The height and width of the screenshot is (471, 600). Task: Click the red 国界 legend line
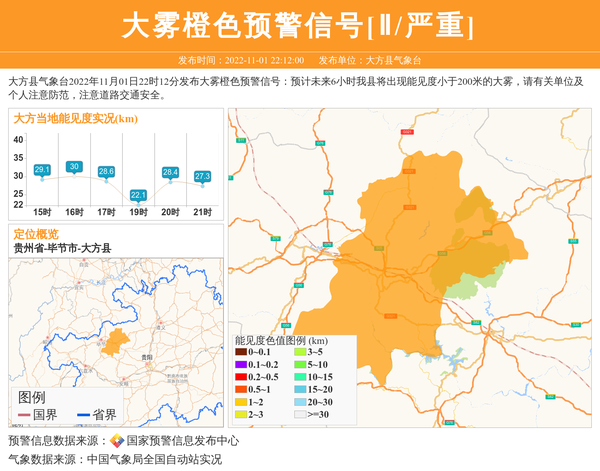(x=24, y=415)
